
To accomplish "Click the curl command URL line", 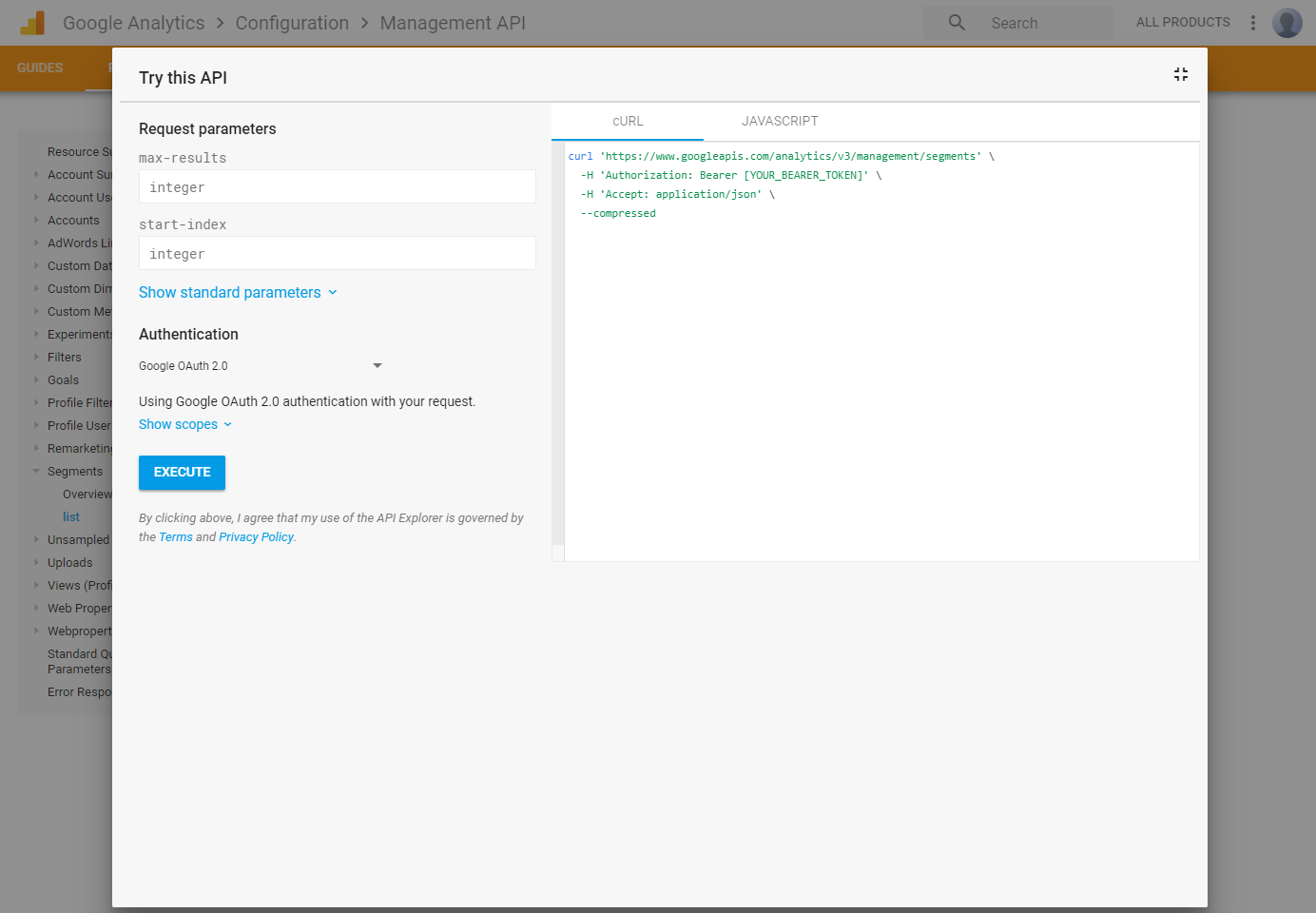I will click(x=782, y=156).
